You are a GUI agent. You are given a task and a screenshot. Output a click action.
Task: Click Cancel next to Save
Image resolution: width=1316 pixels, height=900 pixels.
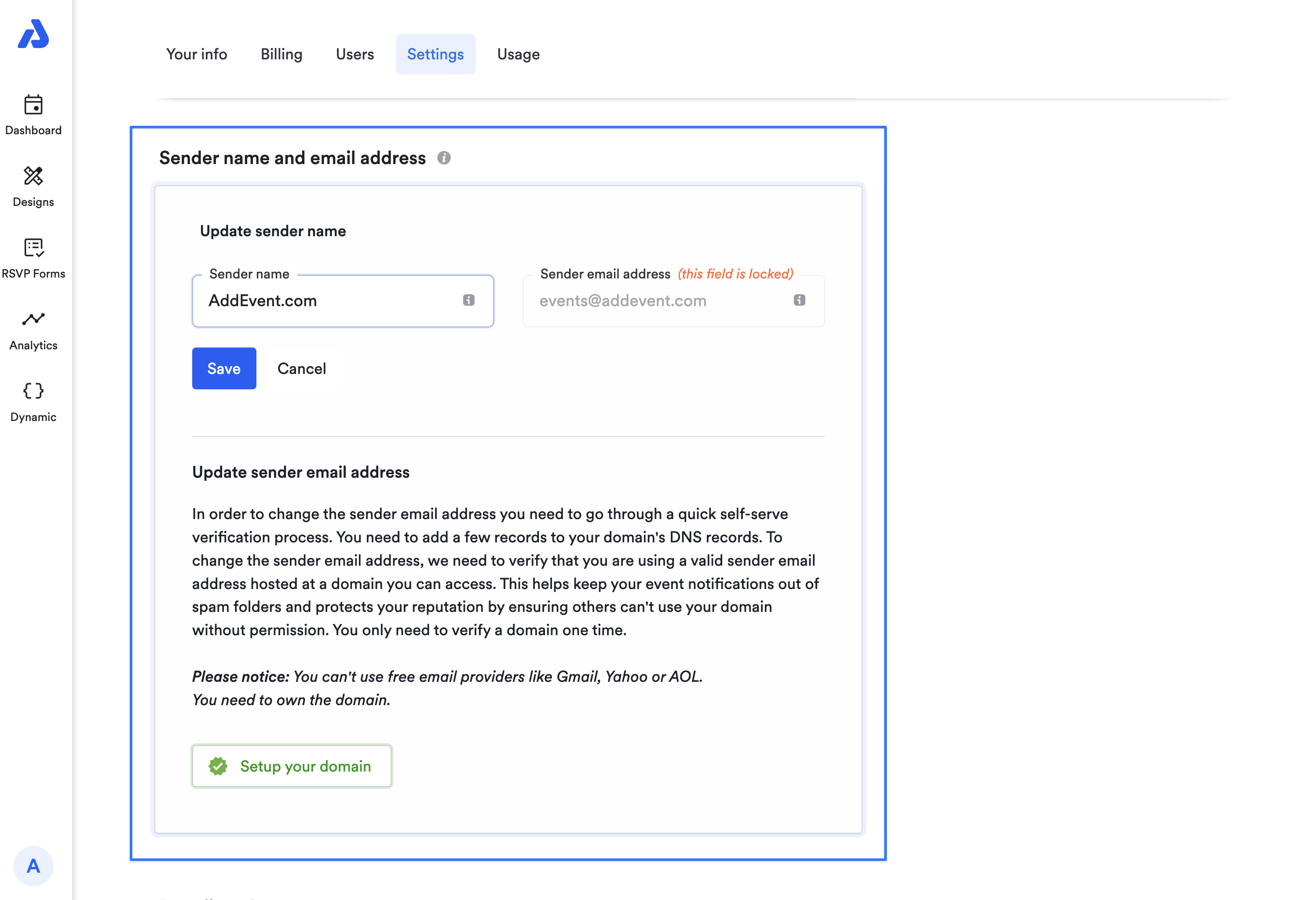302,369
